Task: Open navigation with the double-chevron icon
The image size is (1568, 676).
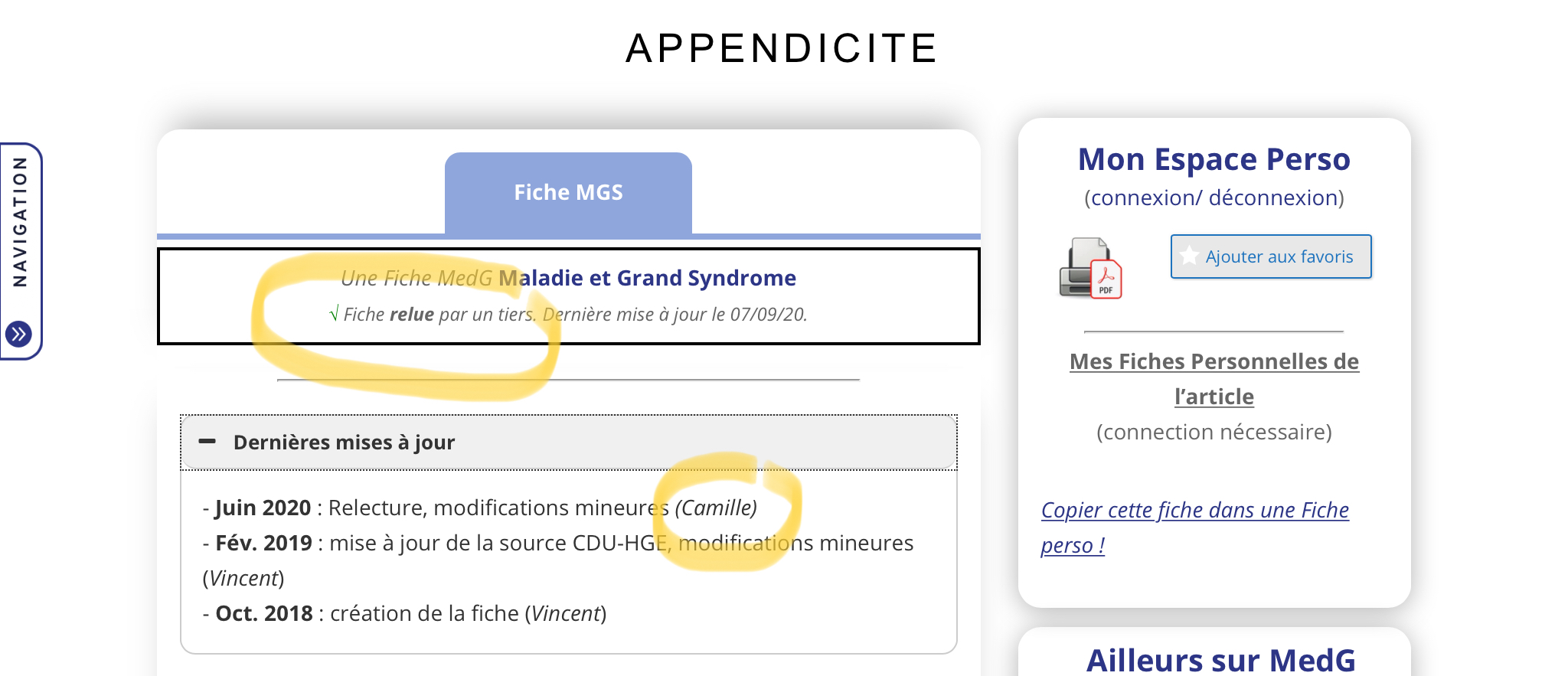Action: coord(19,334)
